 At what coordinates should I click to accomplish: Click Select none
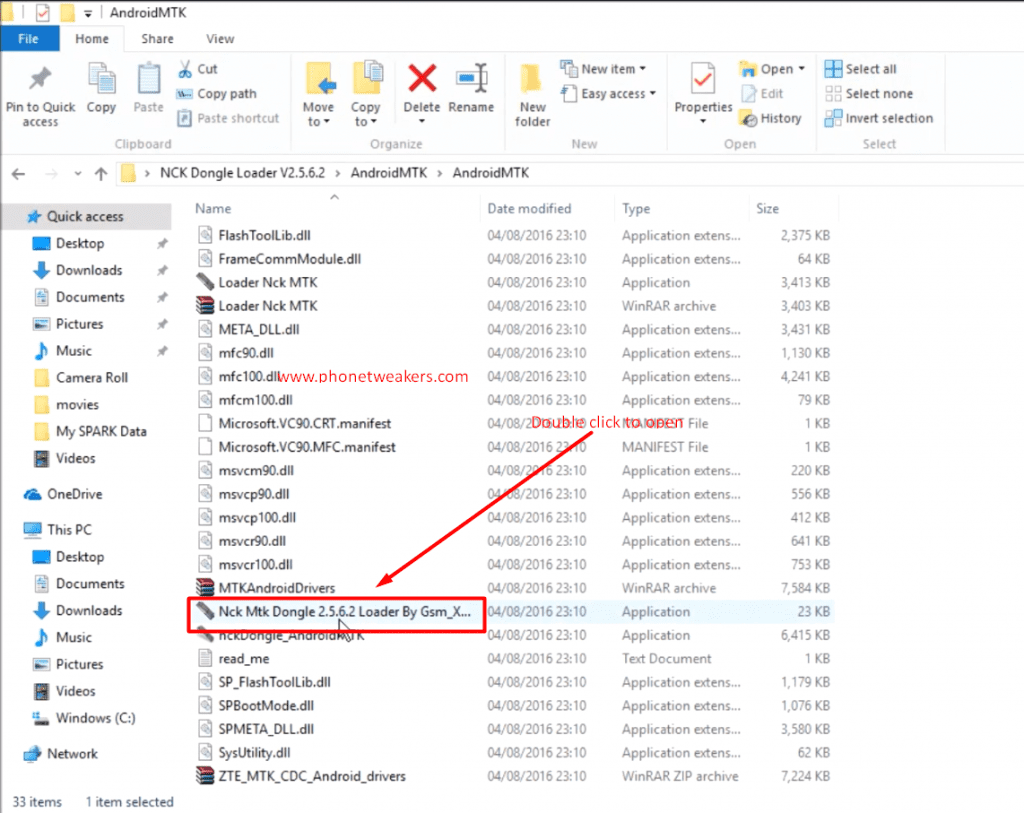coord(869,93)
